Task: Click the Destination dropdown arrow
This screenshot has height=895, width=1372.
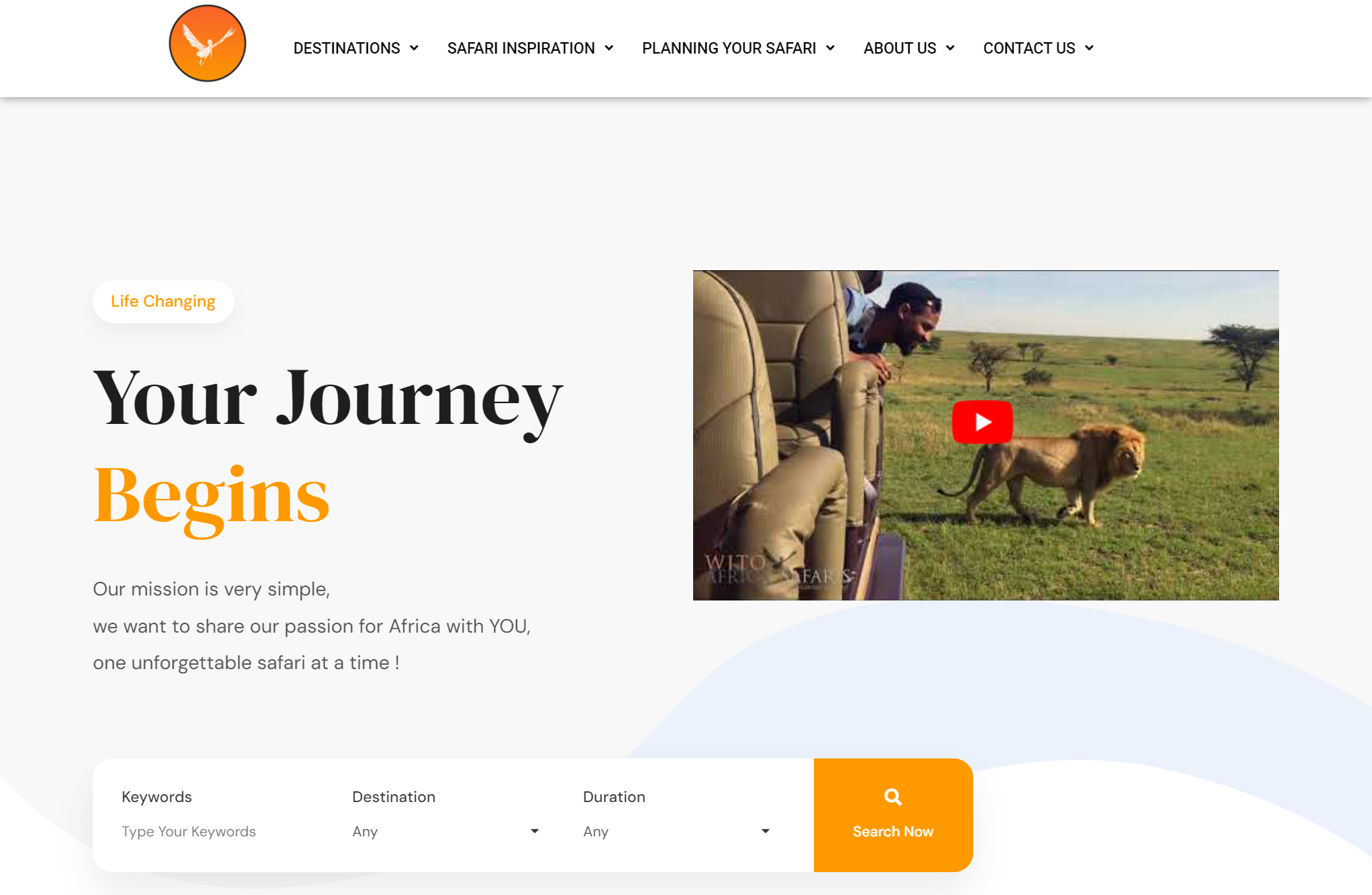Action: coord(535,831)
